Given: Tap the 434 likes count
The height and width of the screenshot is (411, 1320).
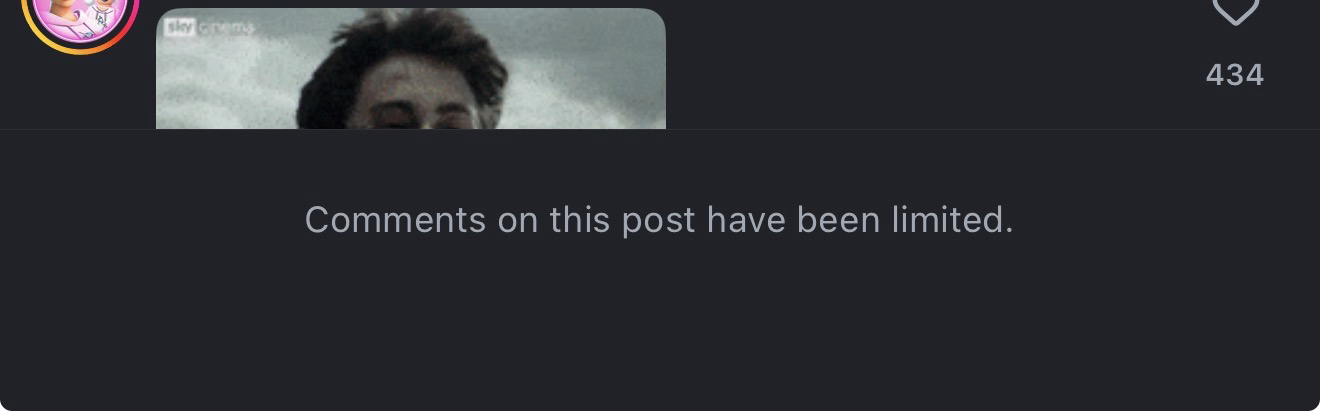Looking at the screenshot, I should click(1235, 75).
